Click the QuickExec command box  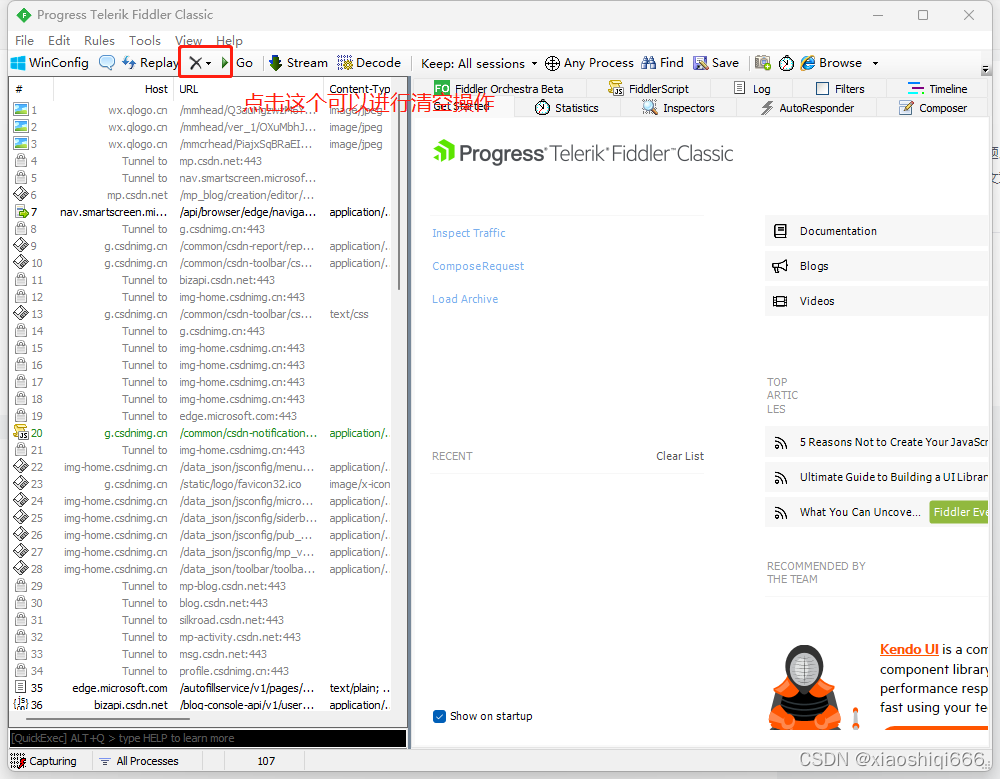208,738
